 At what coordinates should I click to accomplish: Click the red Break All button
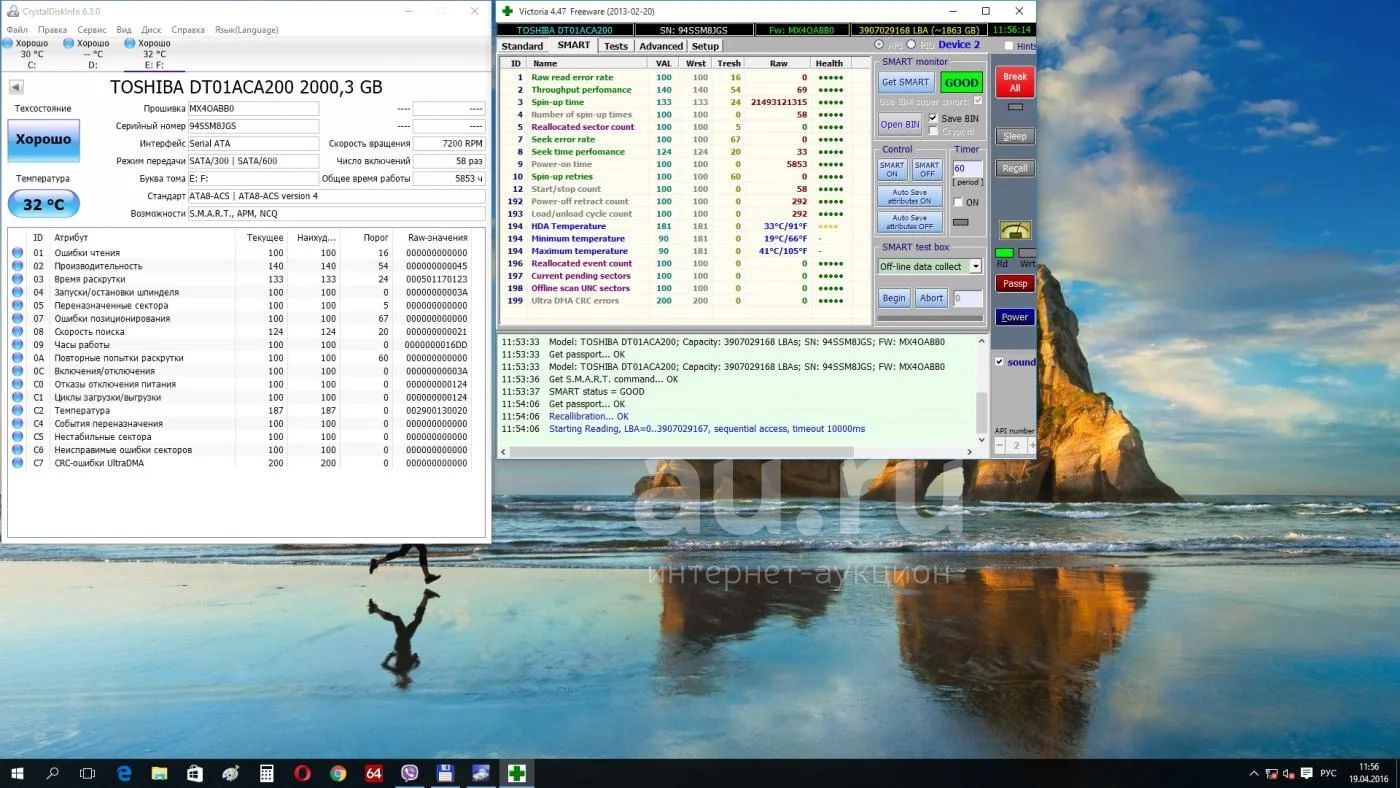[1015, 82]
